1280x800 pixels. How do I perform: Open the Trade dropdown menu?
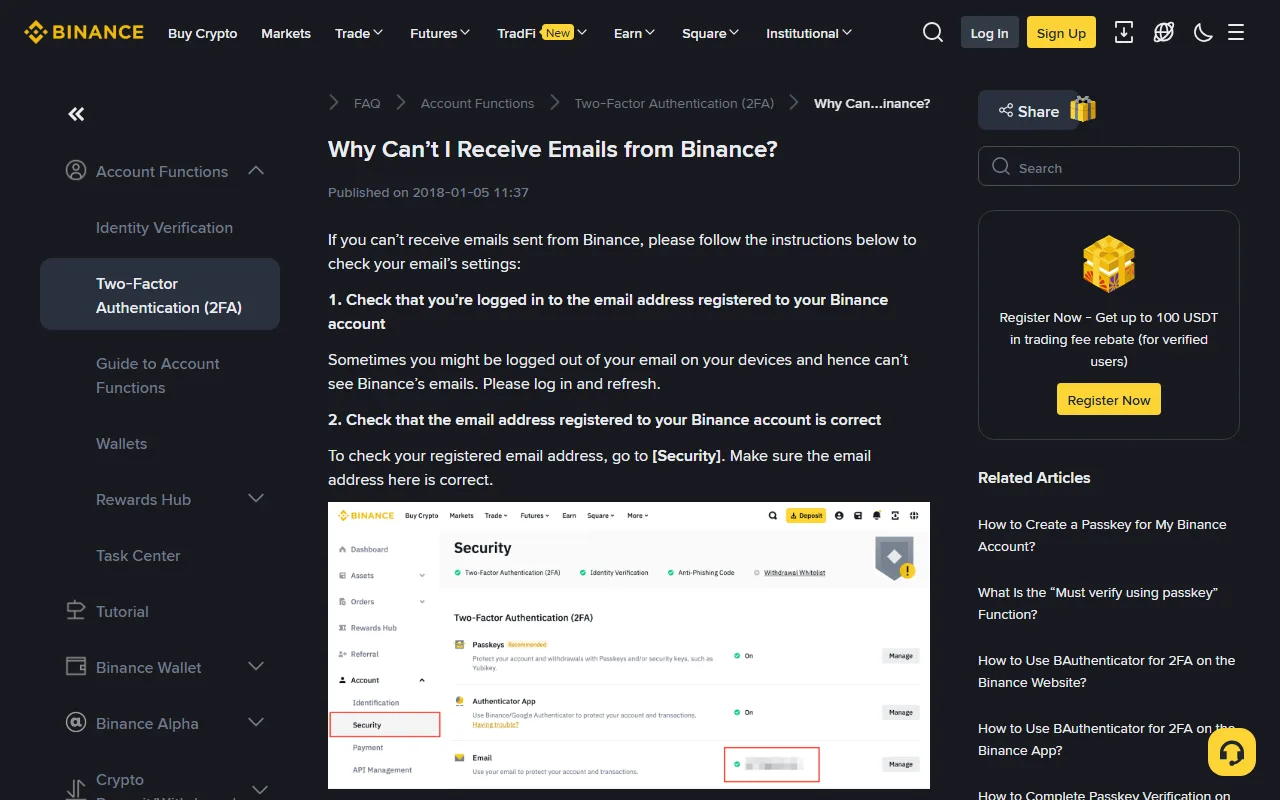click(x=359, y=33)
